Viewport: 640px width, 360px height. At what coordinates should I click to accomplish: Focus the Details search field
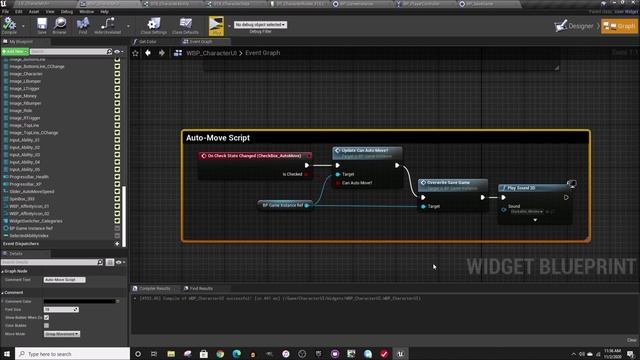click(x=52, y=262)
